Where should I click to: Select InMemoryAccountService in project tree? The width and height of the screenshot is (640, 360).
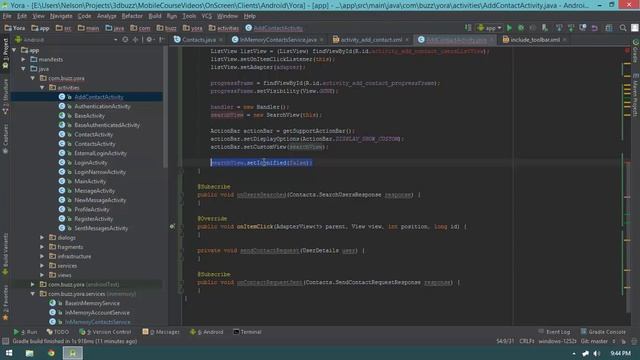[97, 313]
